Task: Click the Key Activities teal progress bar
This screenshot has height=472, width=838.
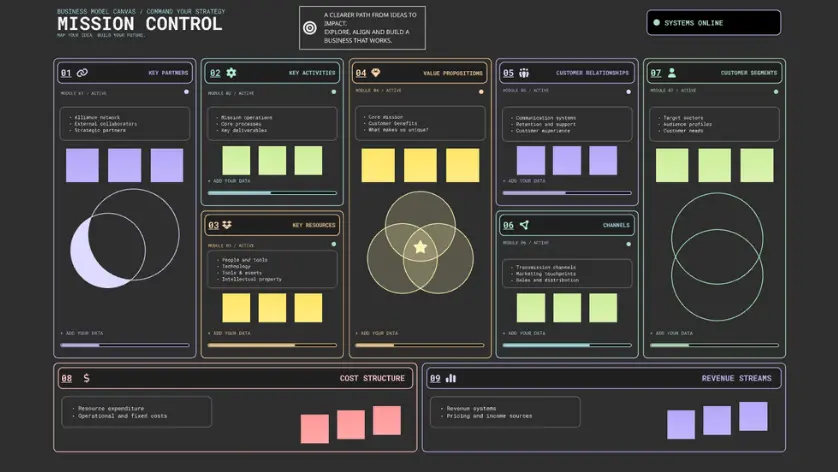Action: tap(272, 192)
